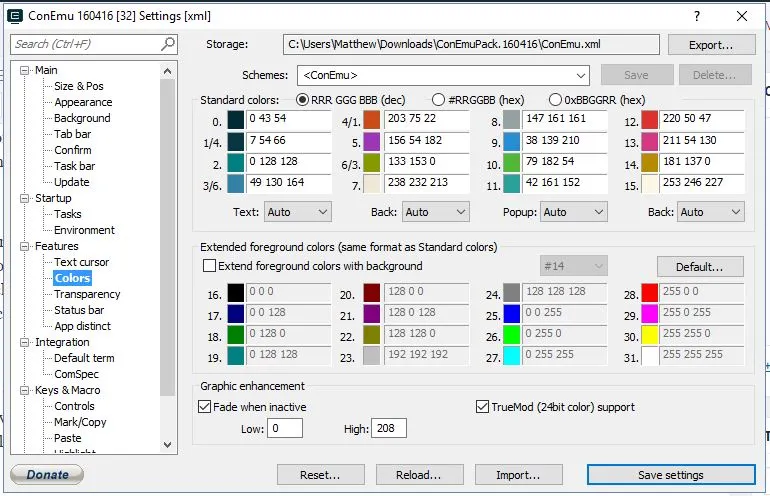The width and height of the screenshot is (770, 496).
Task: Click the High fade value field
Action: pyautogui.click(x=388, y=429)
